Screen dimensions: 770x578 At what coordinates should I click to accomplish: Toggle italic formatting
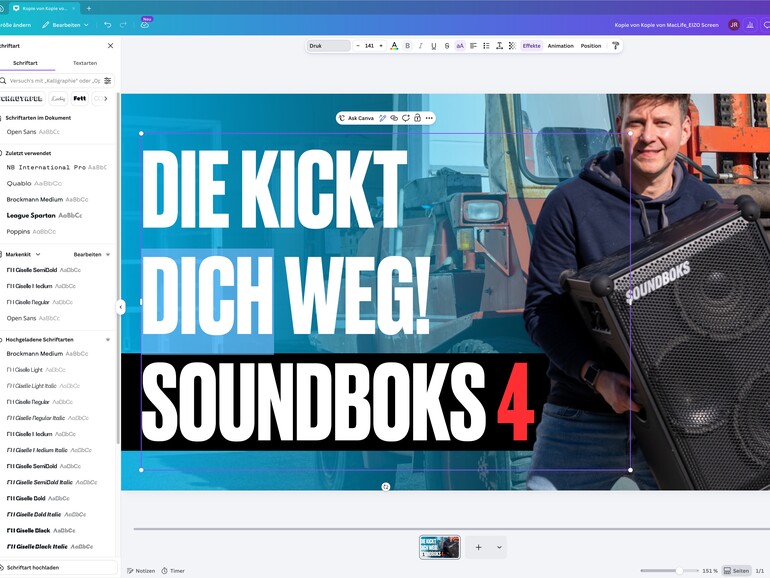click(420, 46)
